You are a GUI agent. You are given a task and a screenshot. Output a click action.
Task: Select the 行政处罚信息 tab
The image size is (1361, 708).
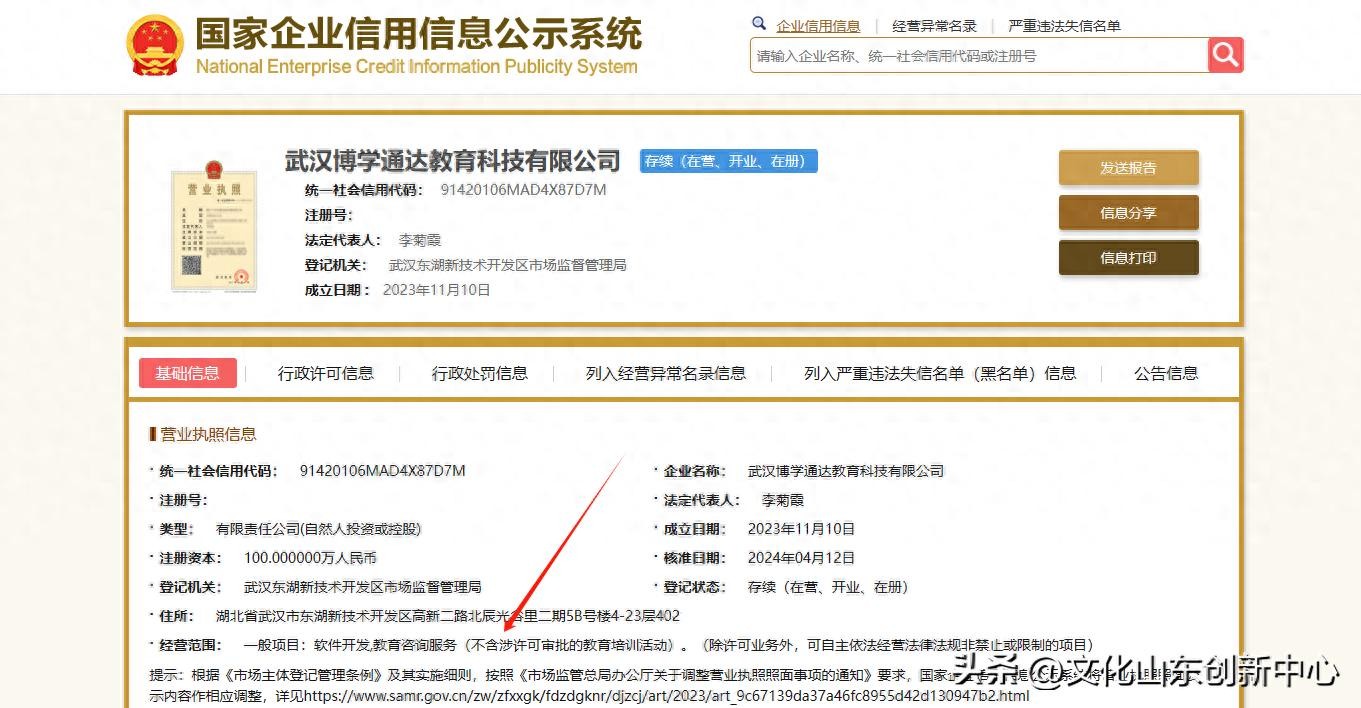point(479,373)
